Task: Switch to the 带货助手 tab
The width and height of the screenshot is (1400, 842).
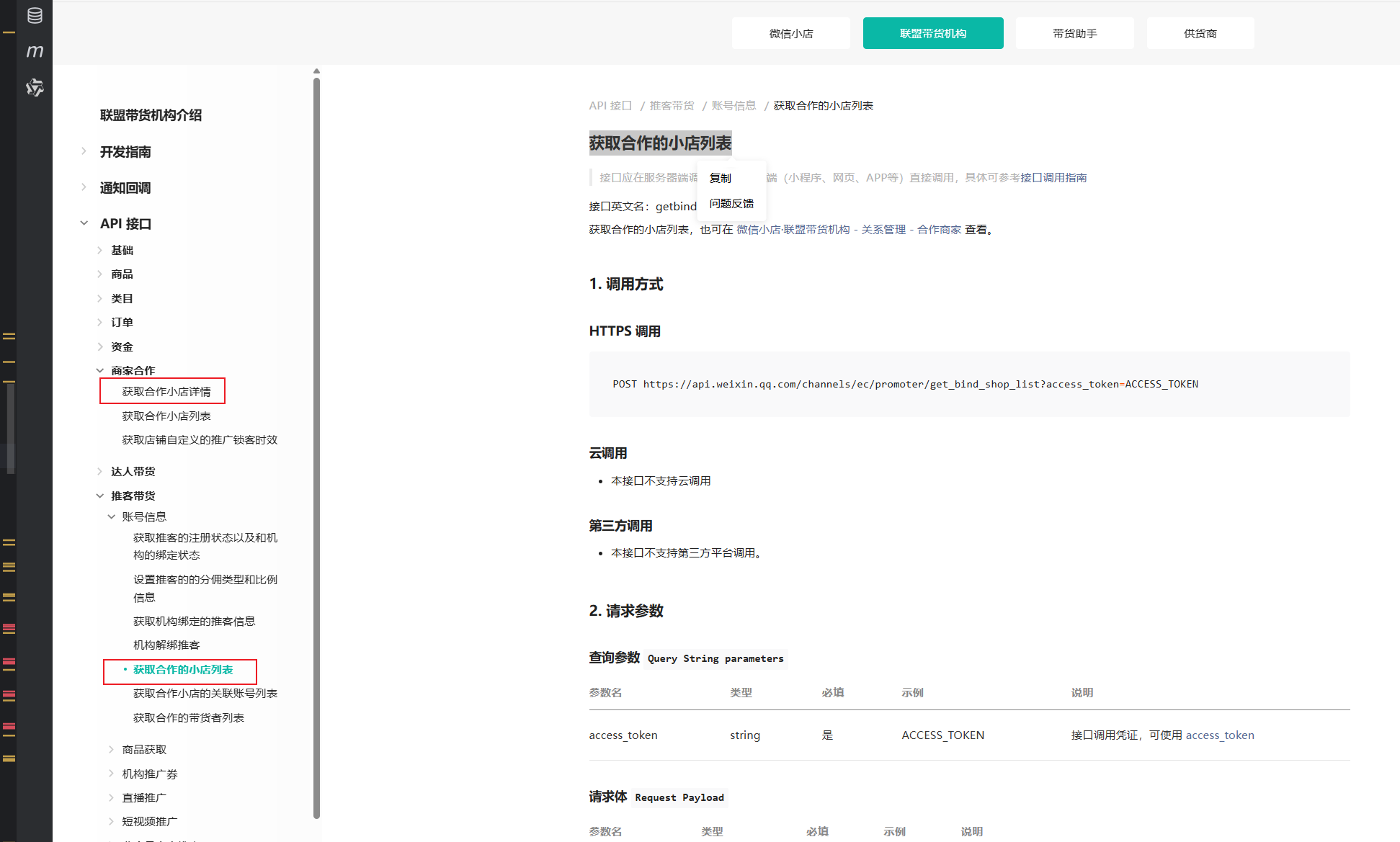Action: (1074, 34)
